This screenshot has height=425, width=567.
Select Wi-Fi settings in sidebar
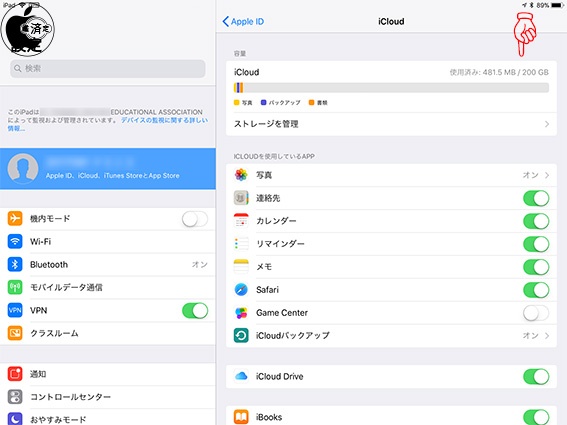pyautogui.click(x=108, y=241)
